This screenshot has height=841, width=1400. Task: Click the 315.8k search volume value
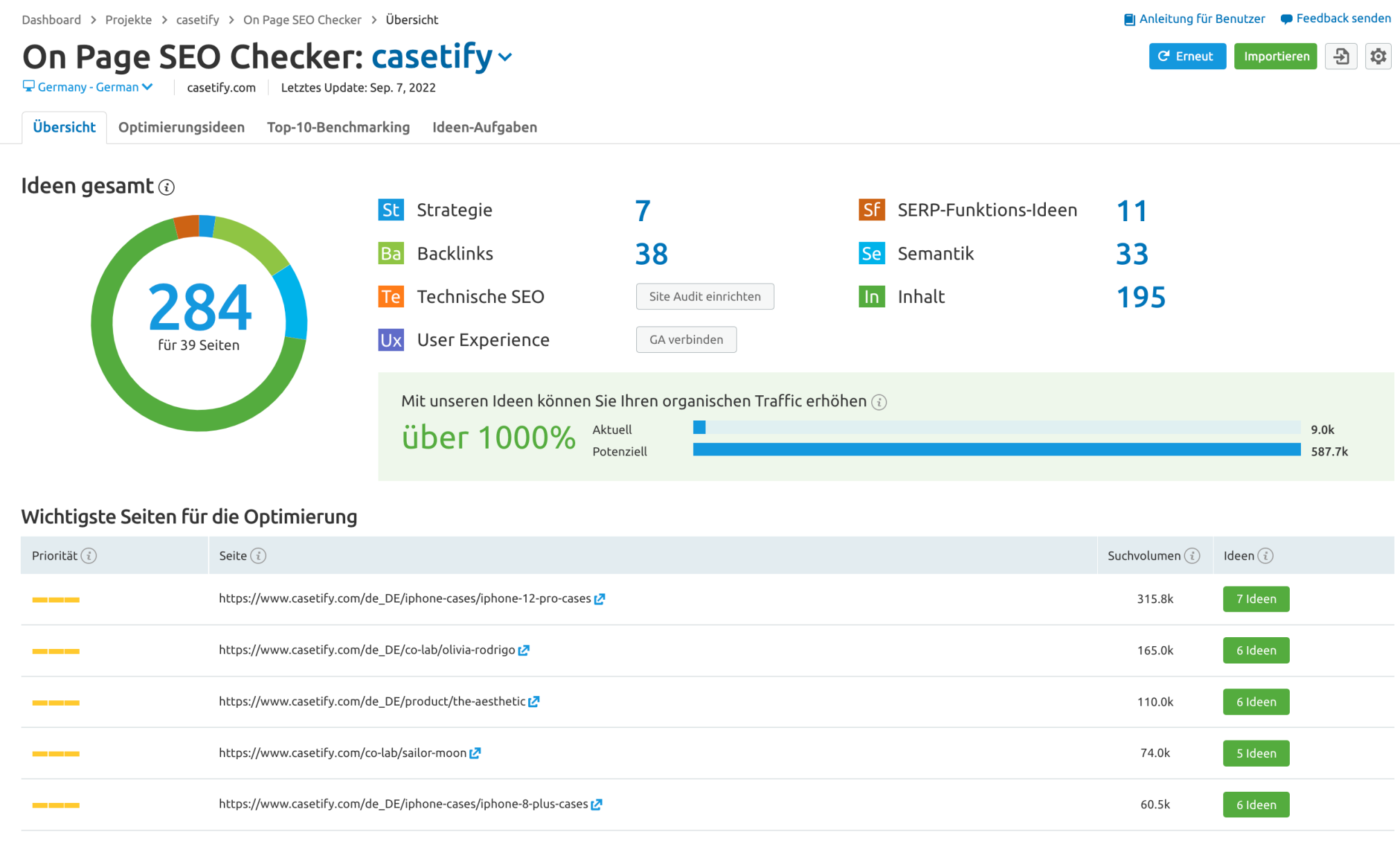point(1155,599)
